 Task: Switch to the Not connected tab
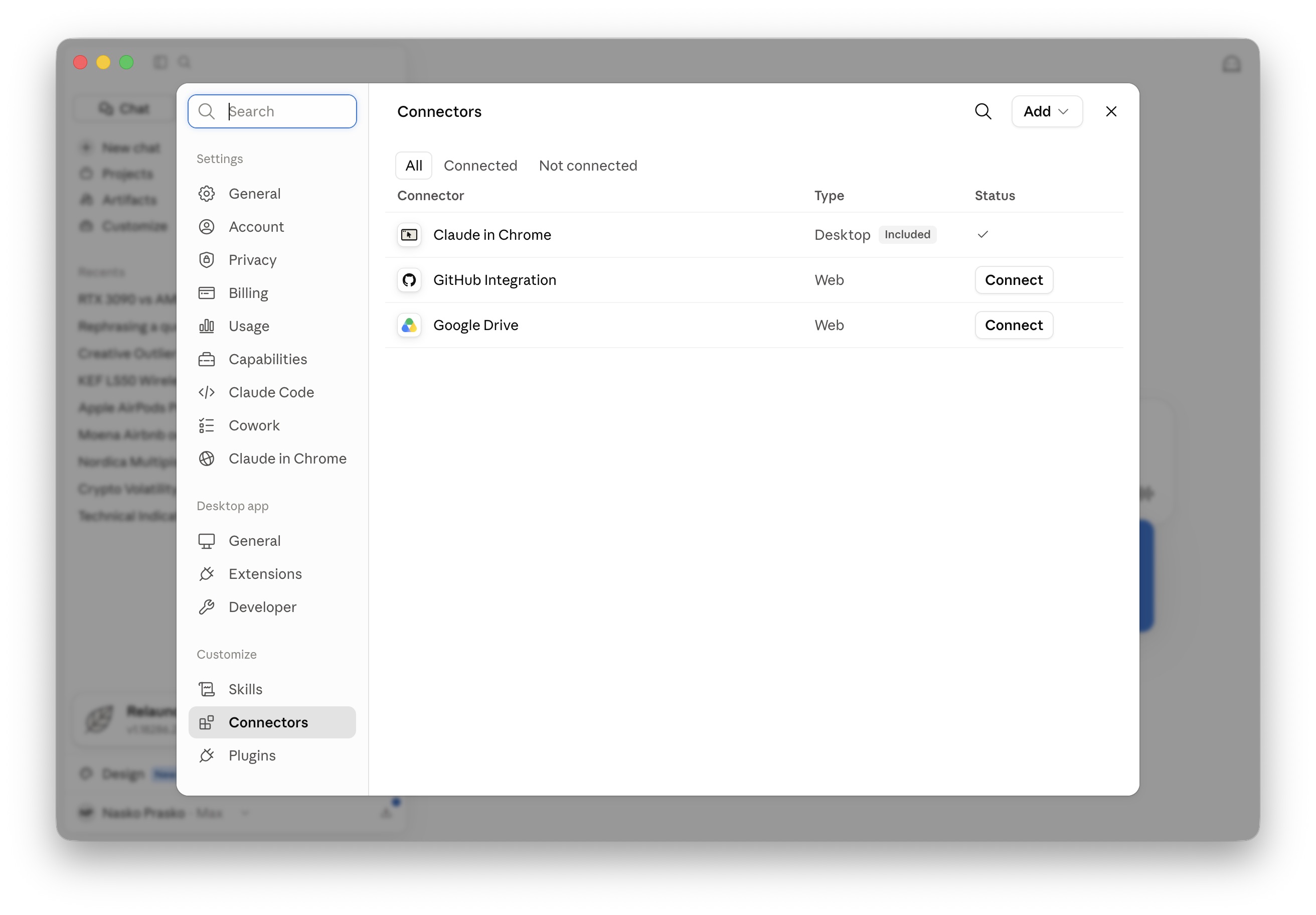point(588,166)
